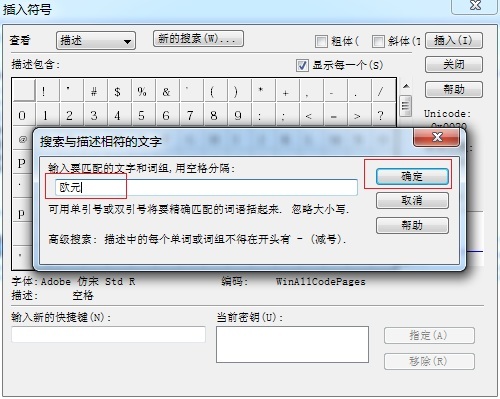Select the ) symbol cell
The height and width of the screenshot is (399, 500).
point(239,90)
